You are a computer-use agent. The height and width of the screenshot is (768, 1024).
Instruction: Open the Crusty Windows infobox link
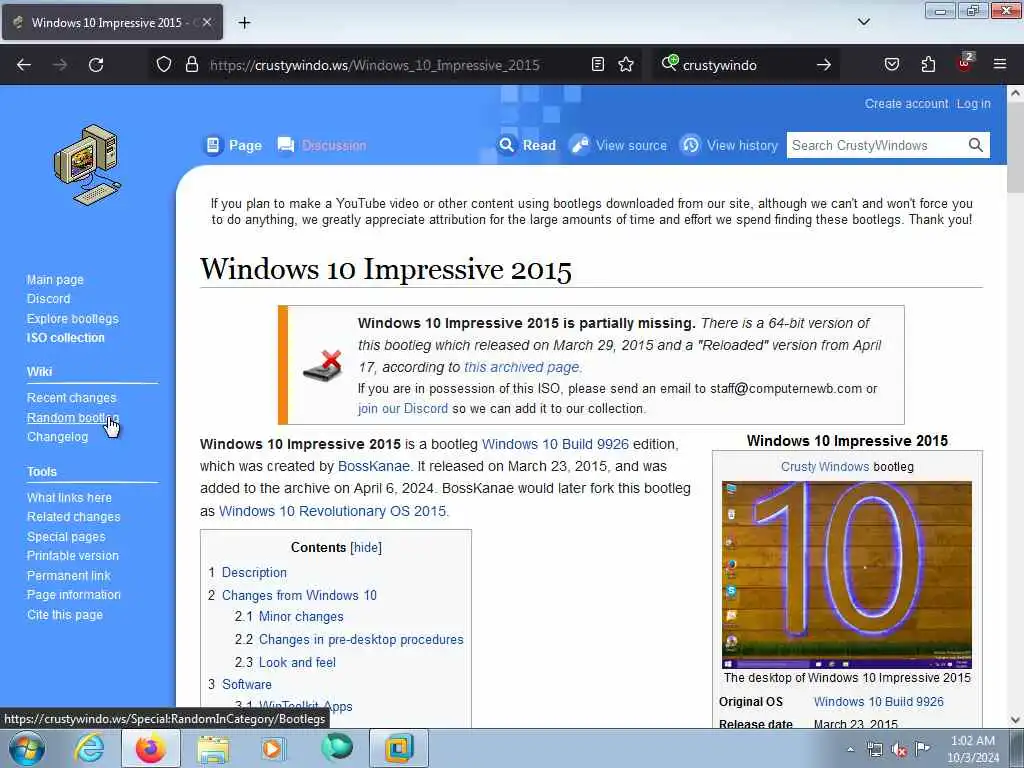click(x=825, y=466)
